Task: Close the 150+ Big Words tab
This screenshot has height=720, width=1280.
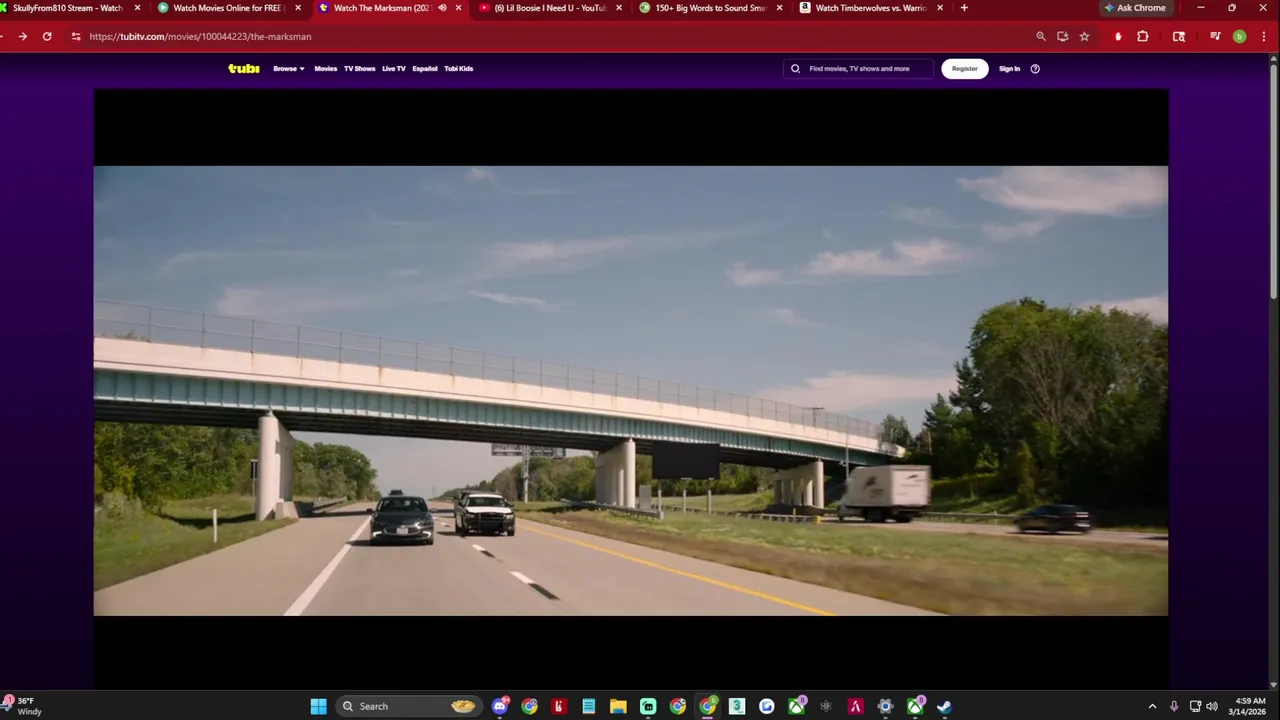Action: click(x=779, y=8)
